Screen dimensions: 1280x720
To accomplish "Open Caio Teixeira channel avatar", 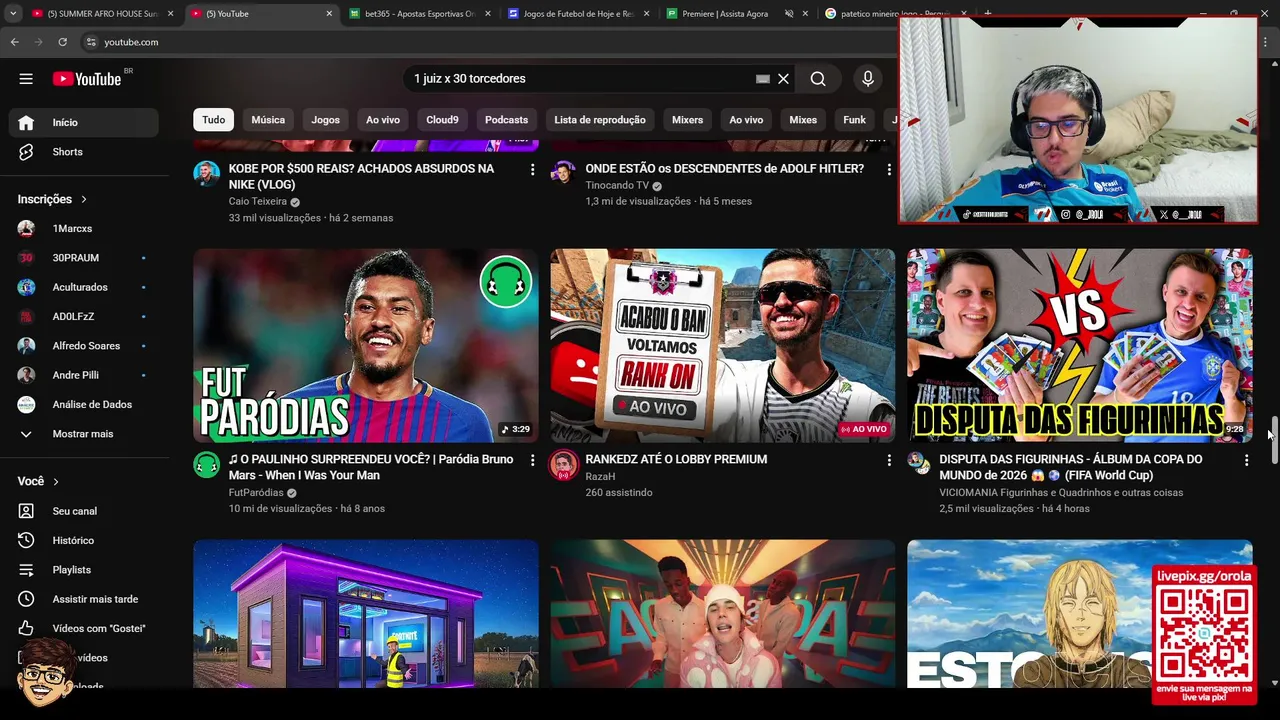I will pos(206,174).
